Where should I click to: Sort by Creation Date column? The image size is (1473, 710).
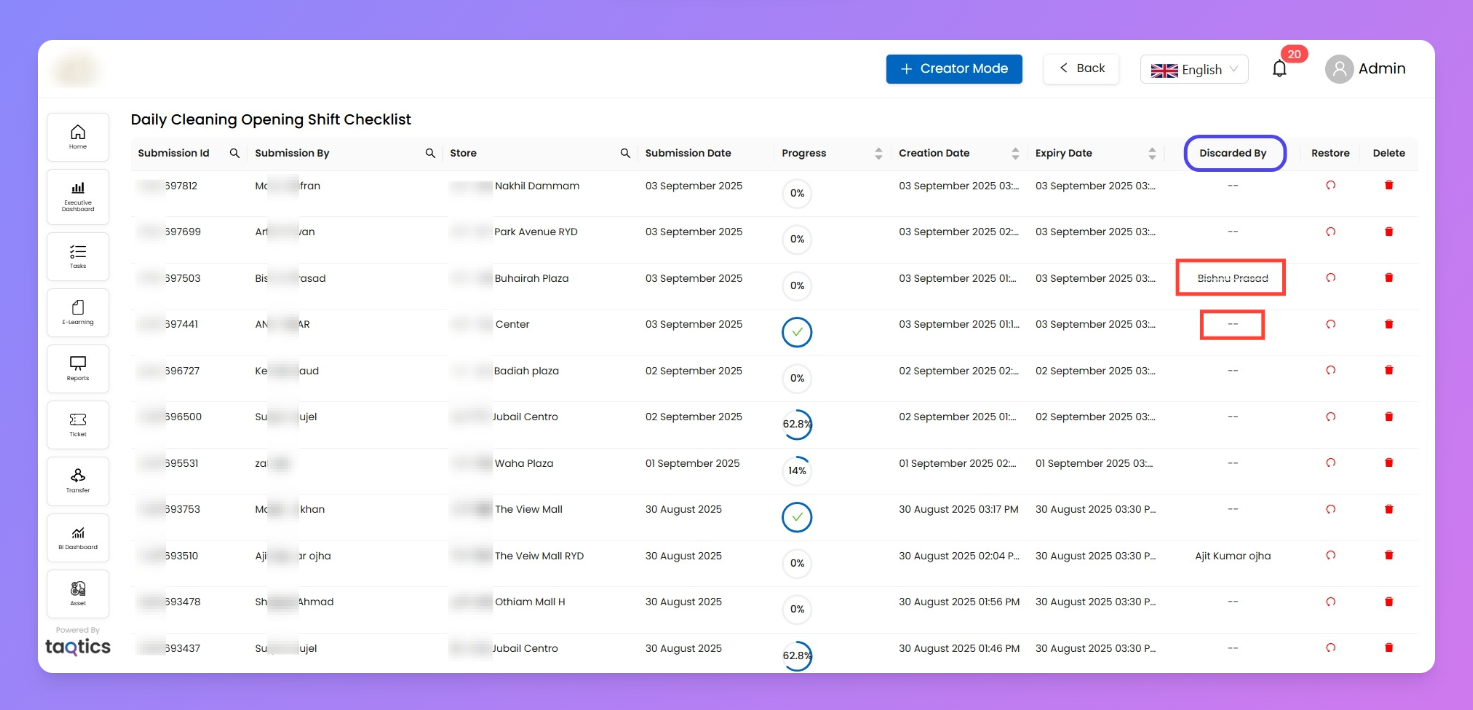point(1015,153)
